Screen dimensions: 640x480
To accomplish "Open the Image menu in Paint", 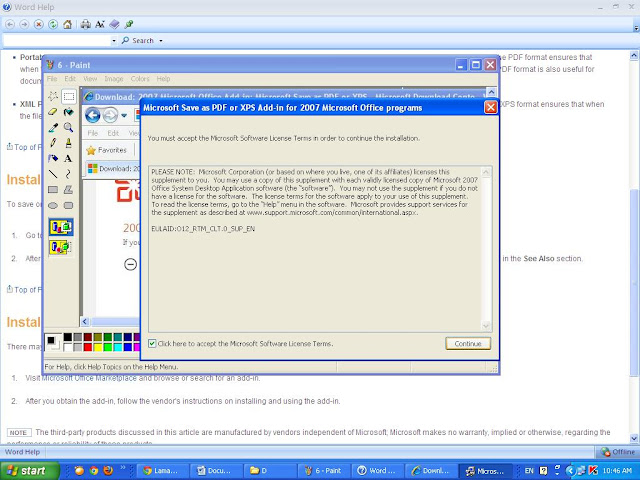I will 114,79.
